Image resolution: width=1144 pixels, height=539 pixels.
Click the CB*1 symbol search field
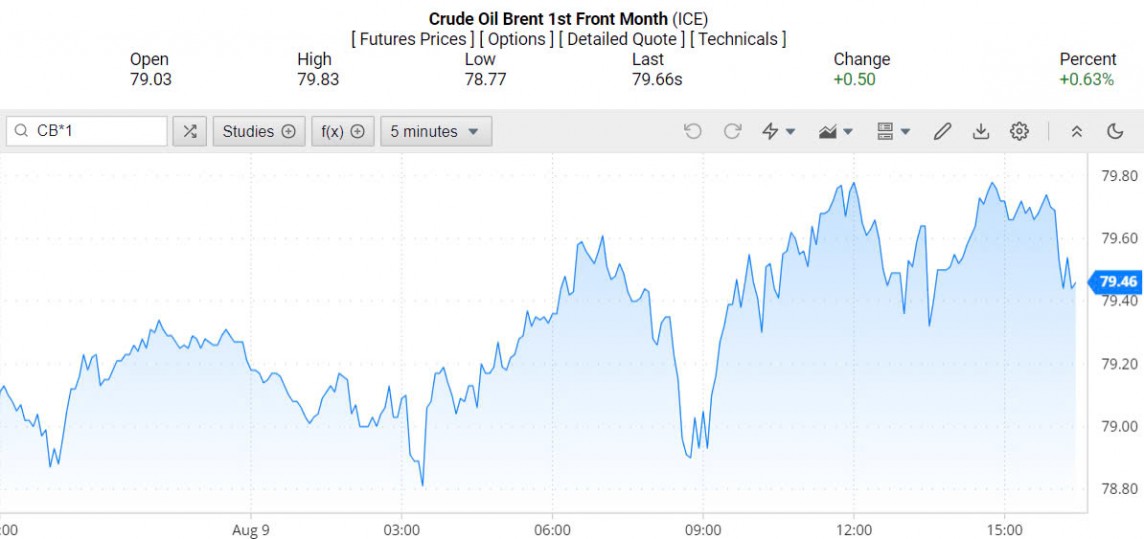click(98, 131)
